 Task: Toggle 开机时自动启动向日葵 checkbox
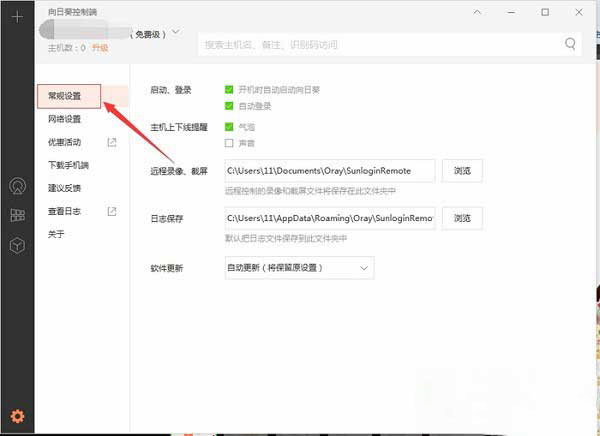229,90
